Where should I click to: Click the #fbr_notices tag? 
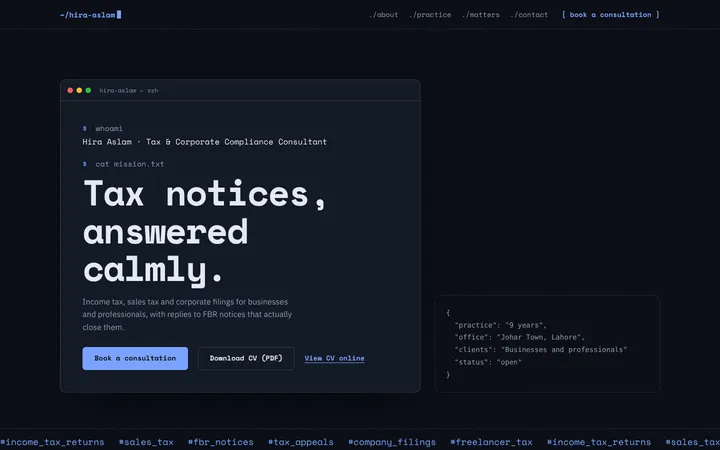(x=220, y=442)
